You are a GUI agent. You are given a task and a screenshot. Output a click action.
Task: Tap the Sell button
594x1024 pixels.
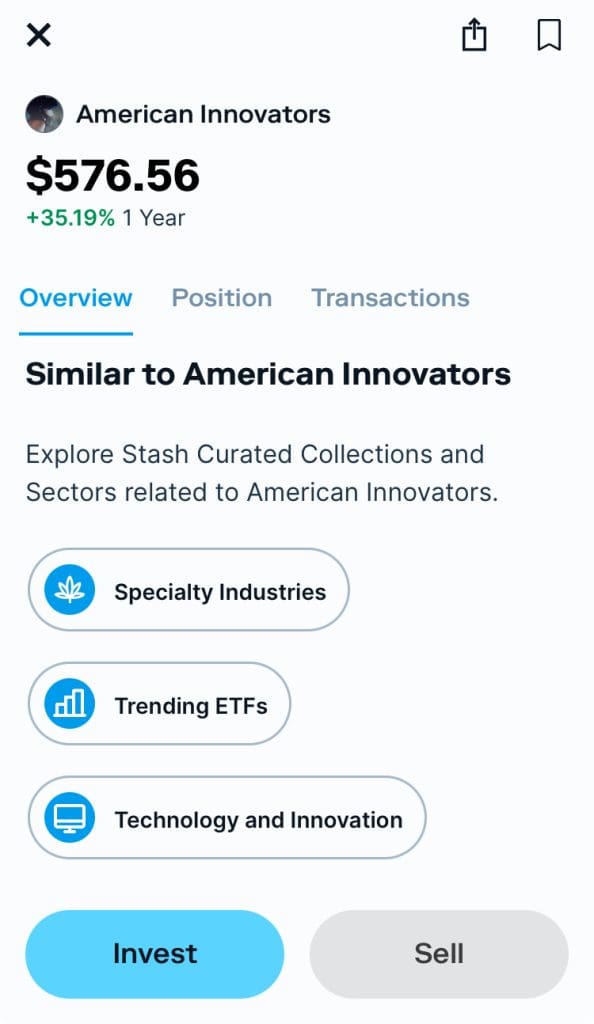pyautogui.click(x=438, y=953)
